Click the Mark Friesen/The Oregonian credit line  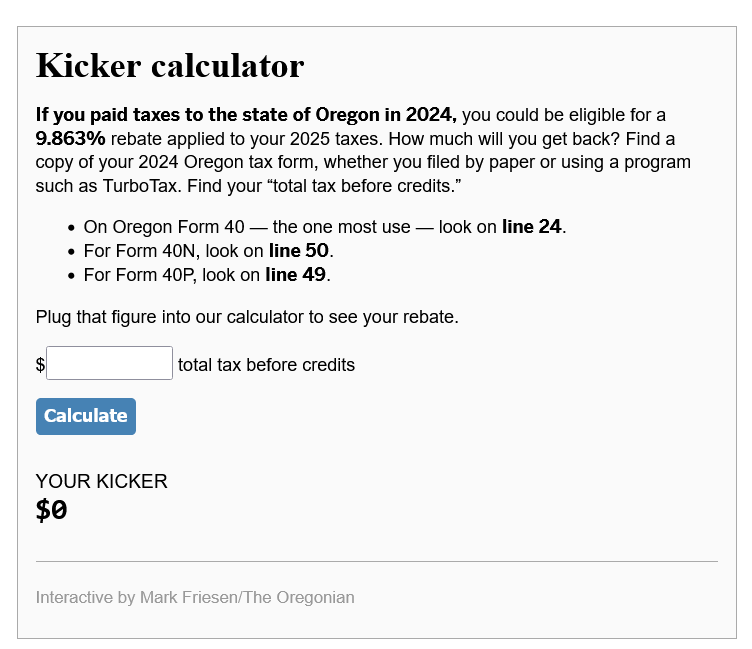point(195,597)
